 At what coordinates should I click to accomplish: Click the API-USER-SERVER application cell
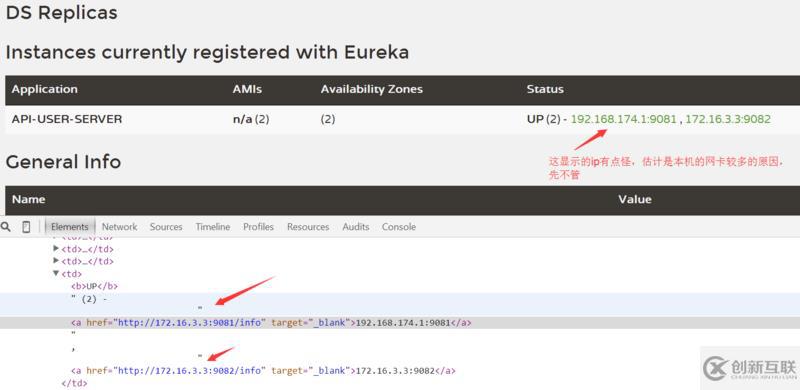67,119
